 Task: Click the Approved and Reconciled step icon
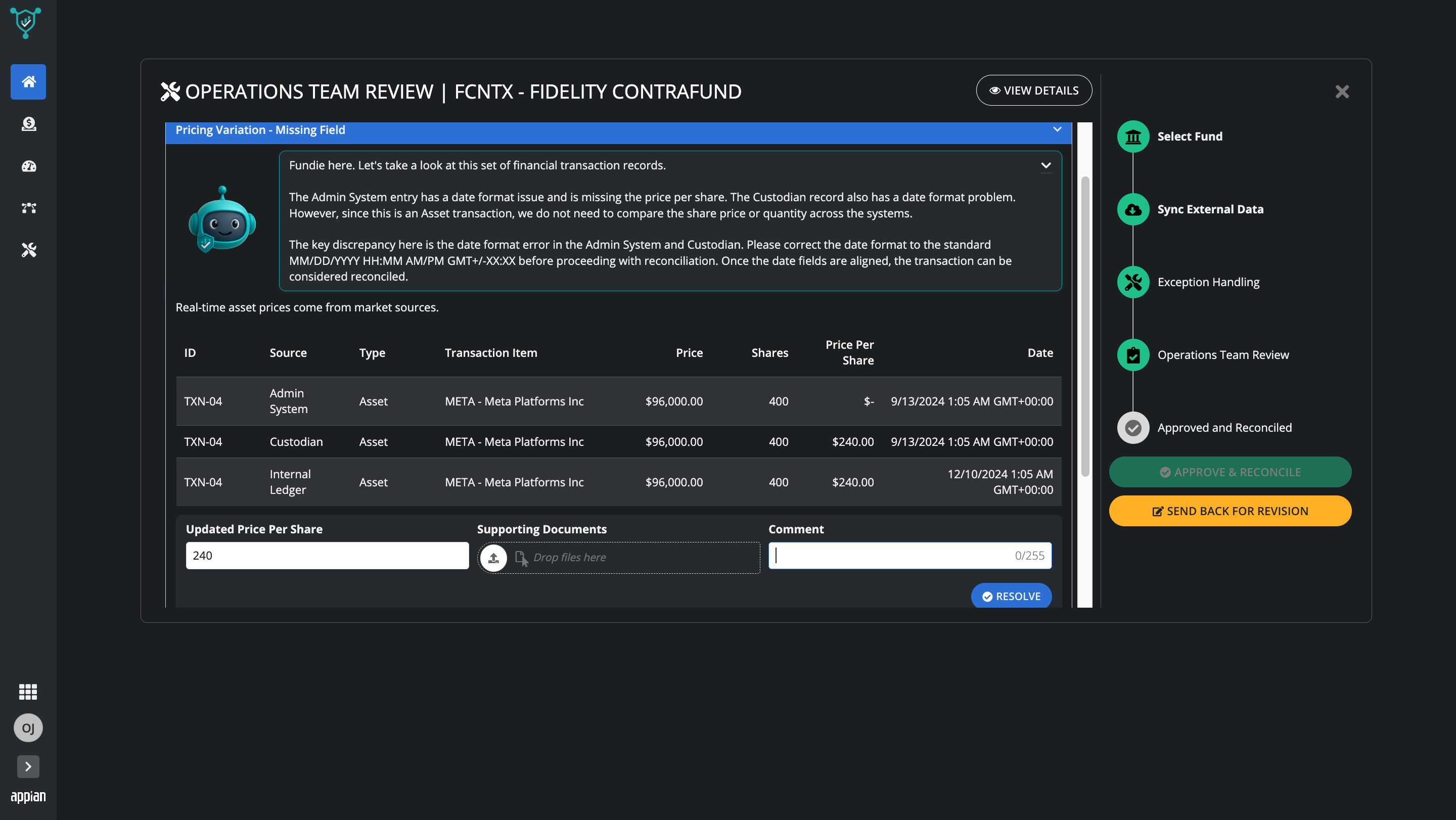[x=1132, y=428]
